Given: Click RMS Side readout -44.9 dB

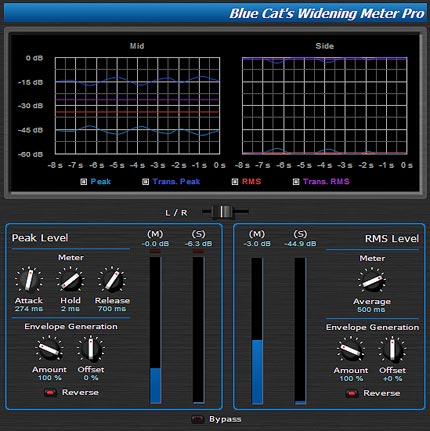Looking at the screenshot, I should click(300, 244).
